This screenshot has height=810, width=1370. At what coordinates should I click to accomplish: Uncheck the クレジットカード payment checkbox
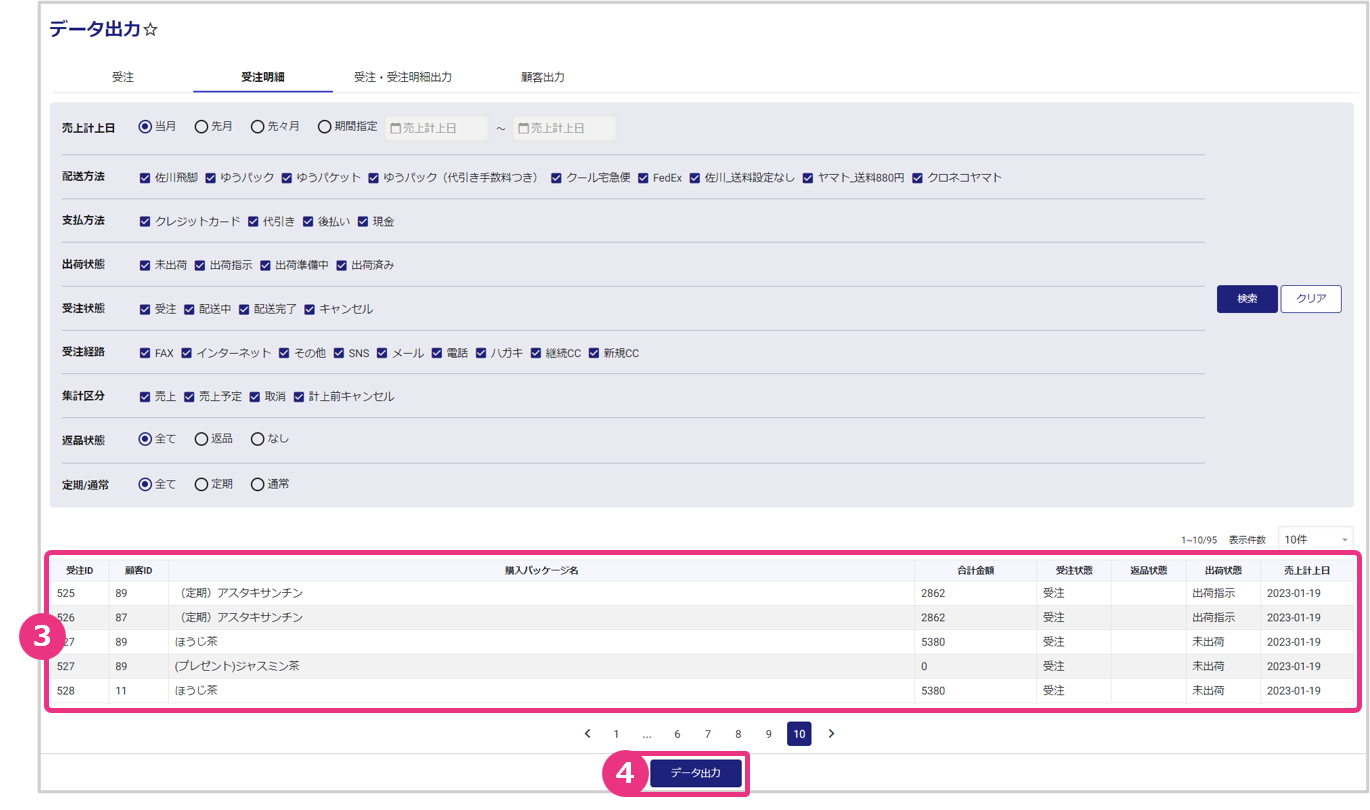tap(146, 222)
